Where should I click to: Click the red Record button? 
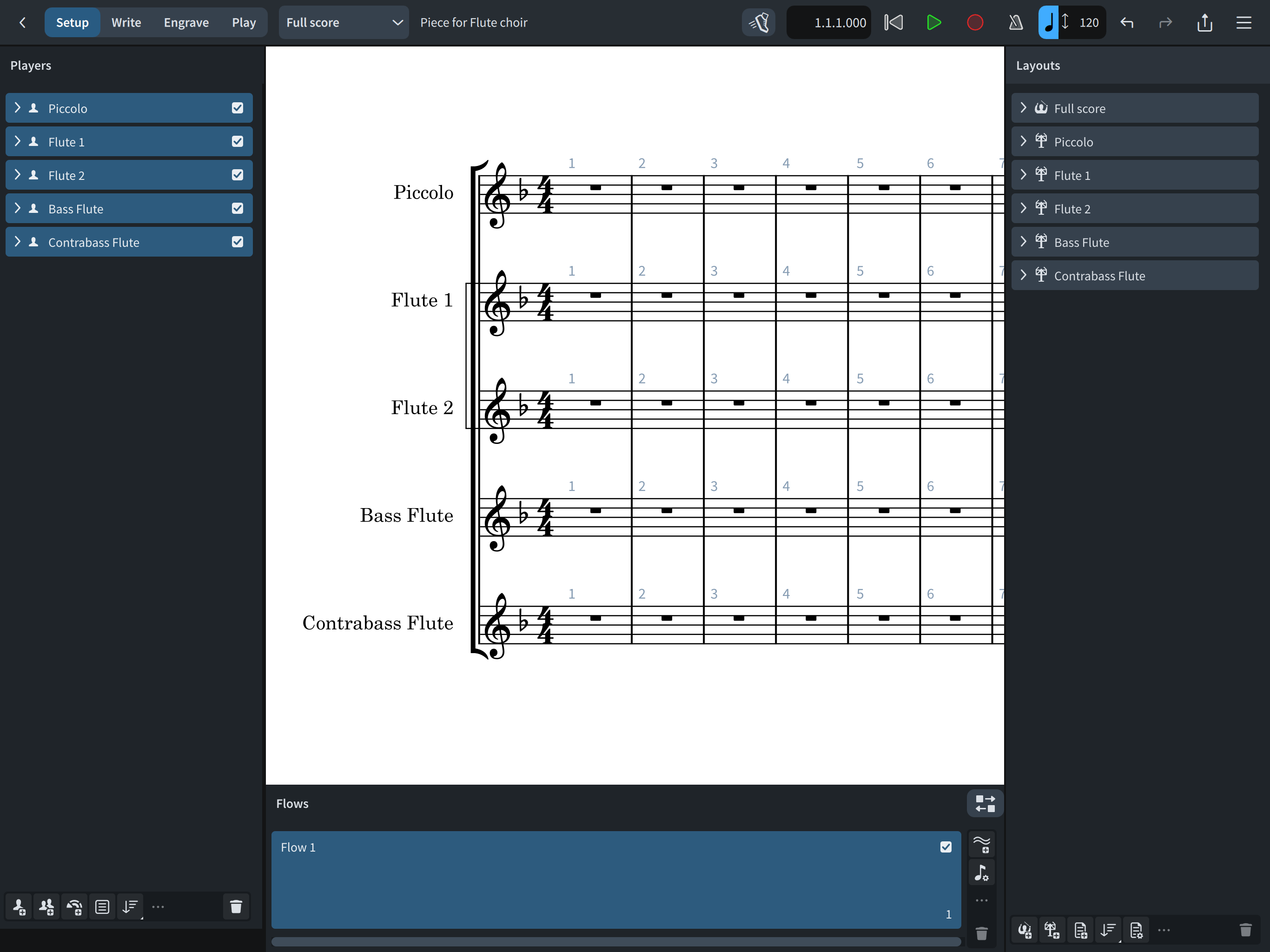coord(975,22)
